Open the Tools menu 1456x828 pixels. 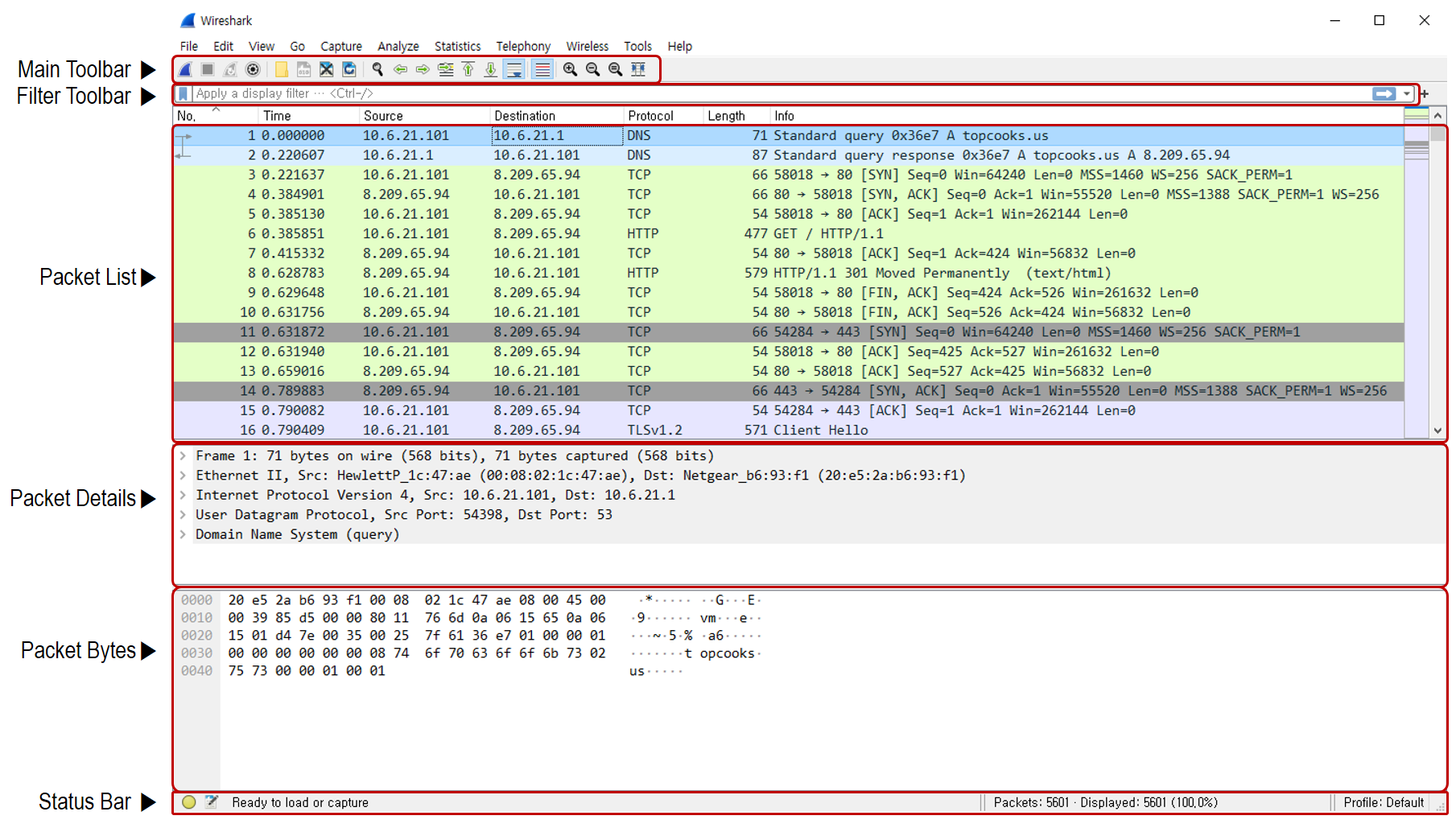point(637,47)
